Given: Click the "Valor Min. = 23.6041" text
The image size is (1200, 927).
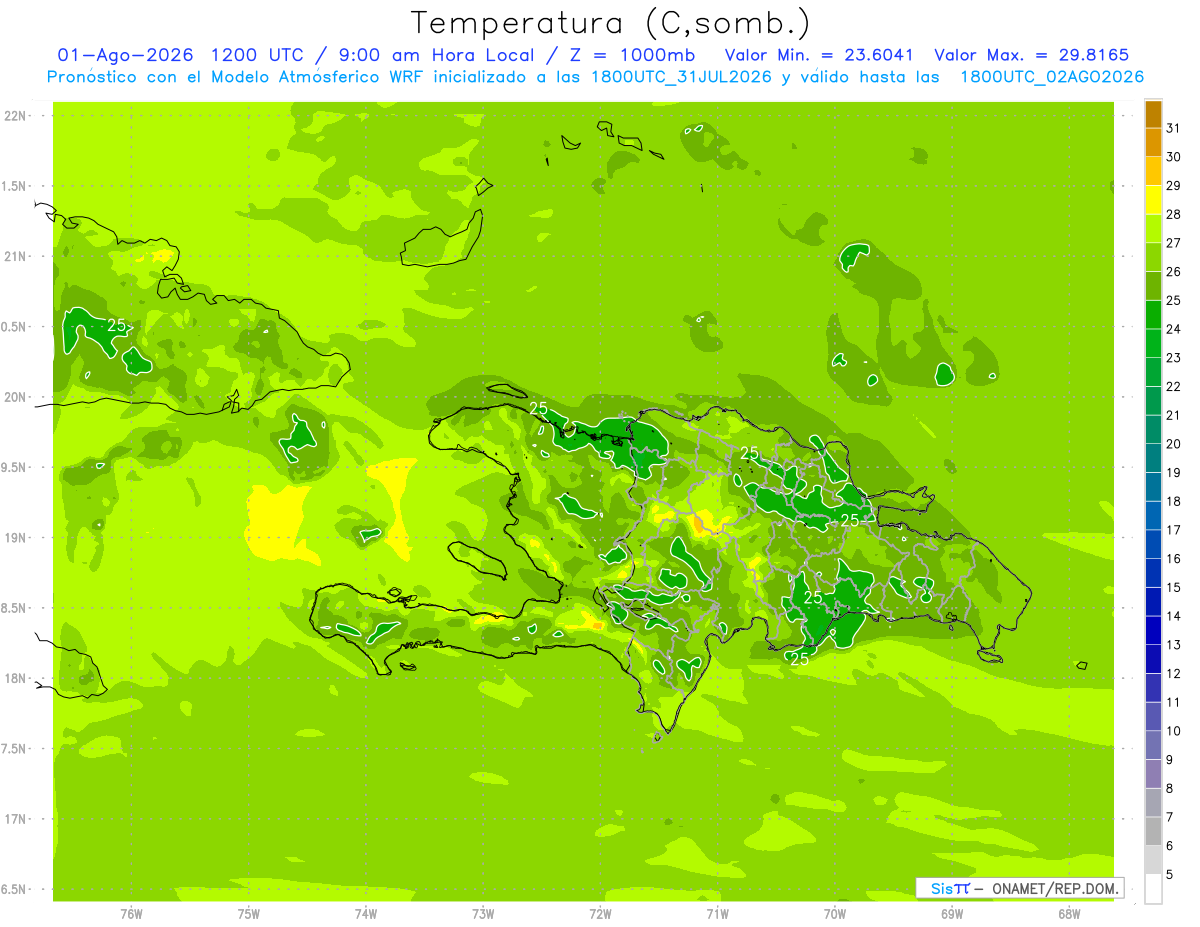Looking at the screenshot, I should [x=818, y=54].
